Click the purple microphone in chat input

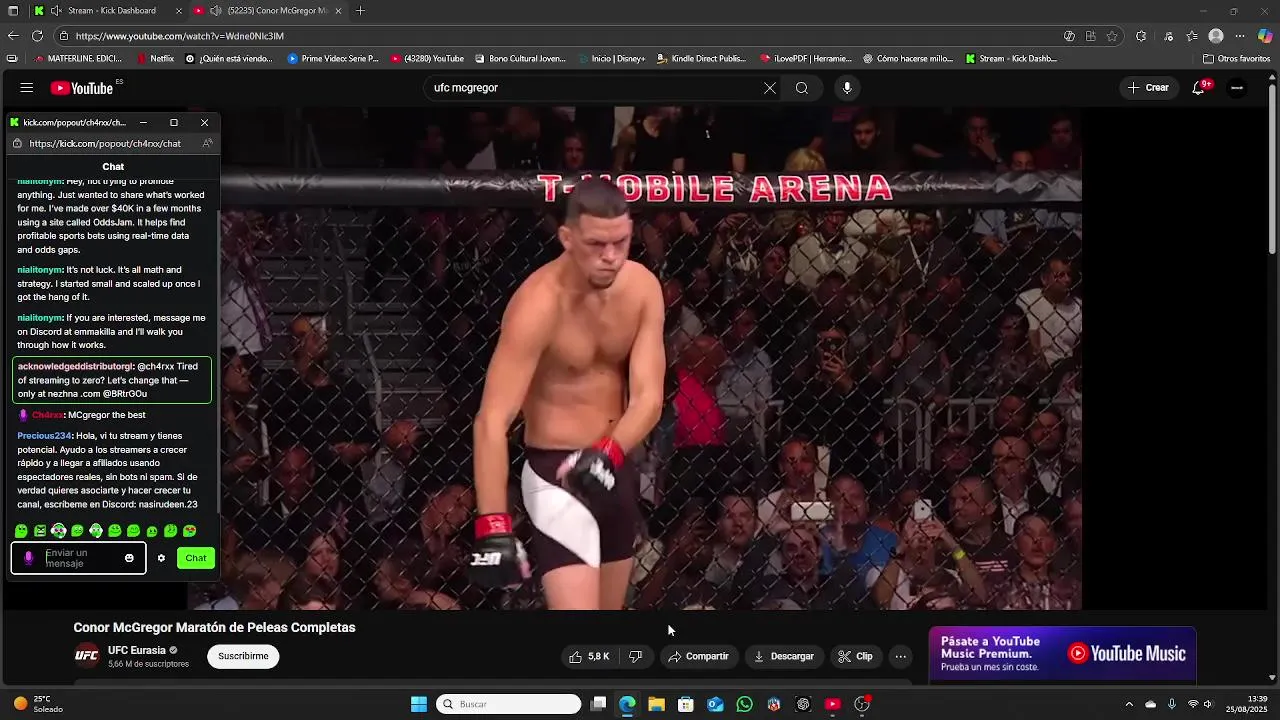tap(28, 558)
